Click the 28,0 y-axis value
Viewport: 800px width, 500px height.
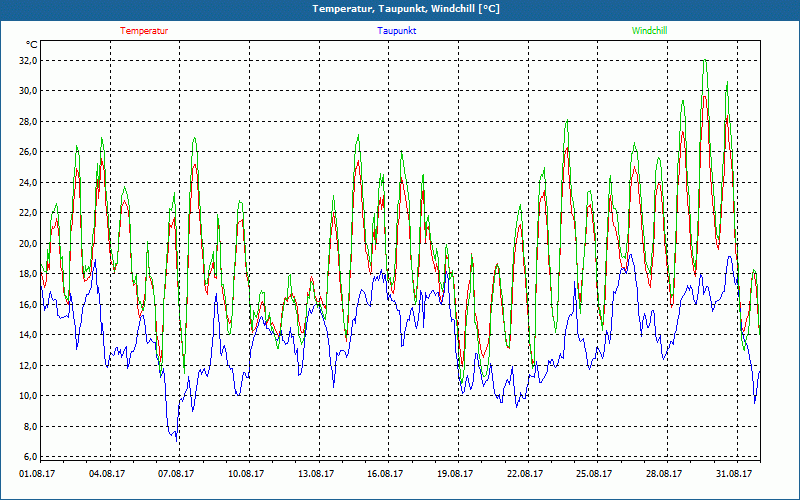[29, 121]
